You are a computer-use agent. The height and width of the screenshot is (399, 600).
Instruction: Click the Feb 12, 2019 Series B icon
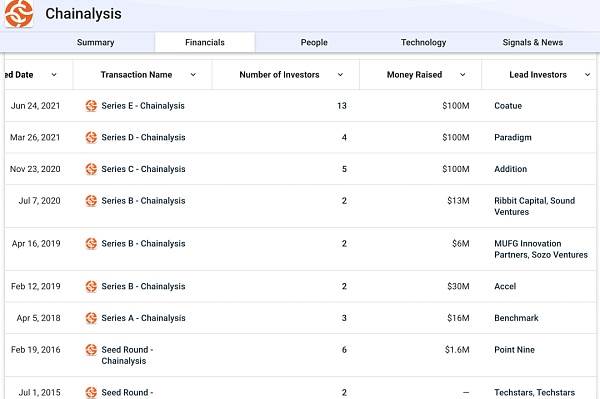[91, 286]
